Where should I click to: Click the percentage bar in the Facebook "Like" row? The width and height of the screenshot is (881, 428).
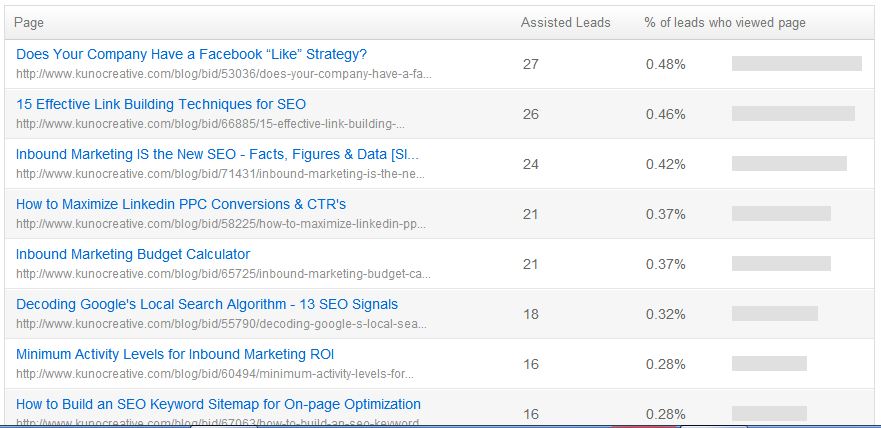(x=796, y=64)
